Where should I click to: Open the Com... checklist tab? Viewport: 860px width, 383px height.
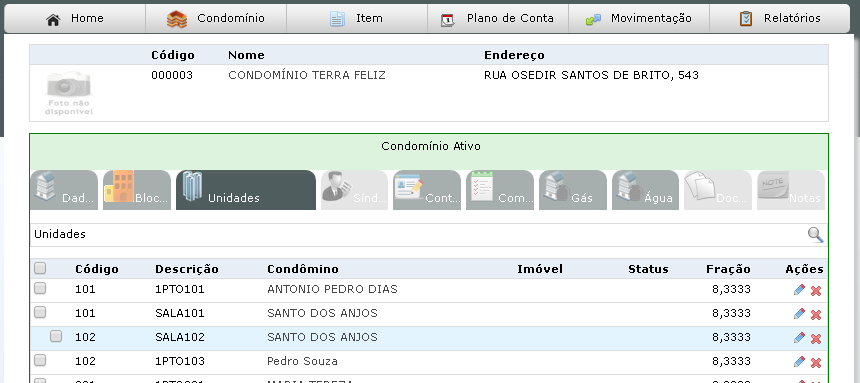pyautogui.click(x=500, y=190)
